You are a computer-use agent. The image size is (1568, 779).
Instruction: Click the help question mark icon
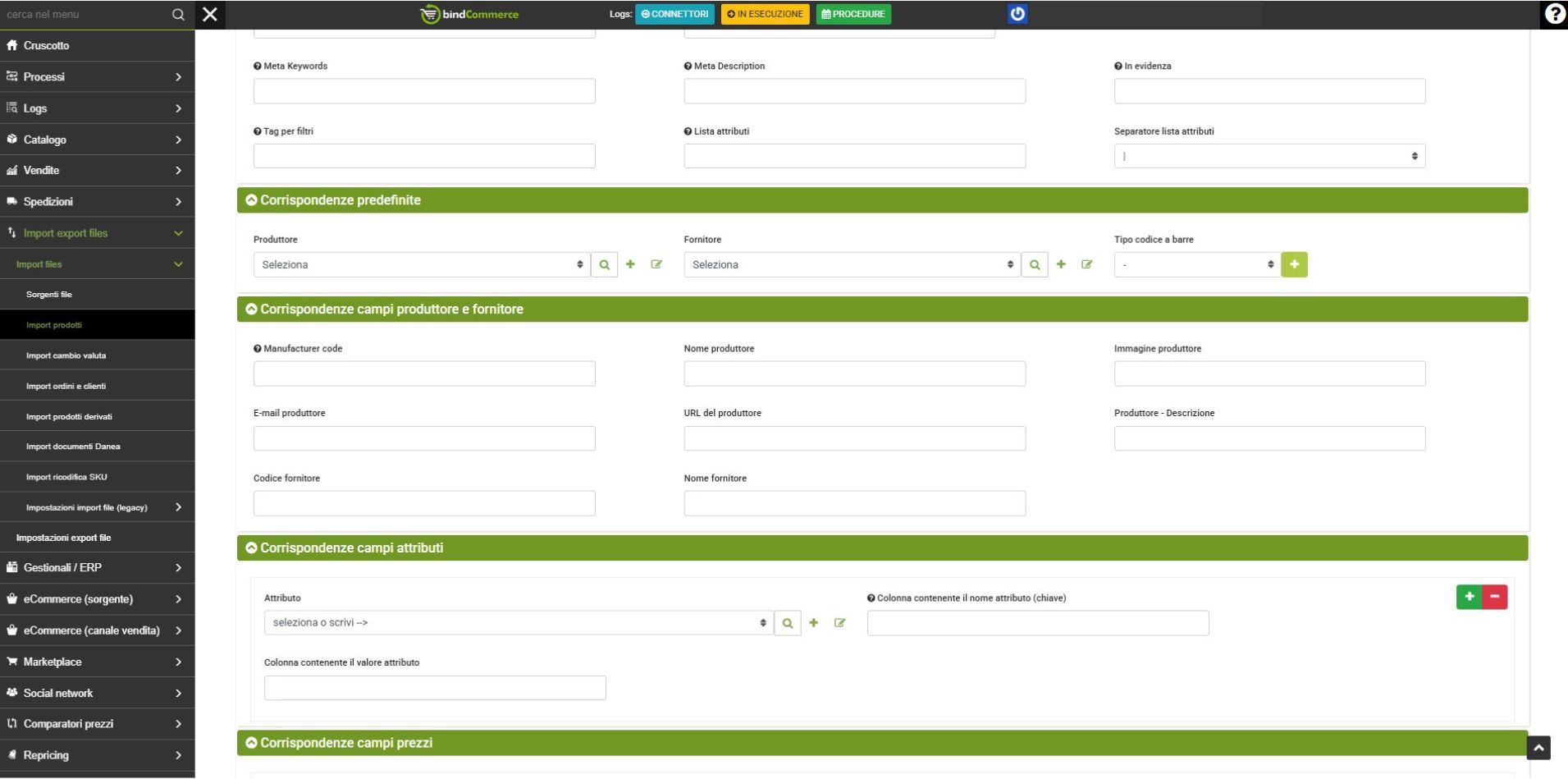point(1554,14)
